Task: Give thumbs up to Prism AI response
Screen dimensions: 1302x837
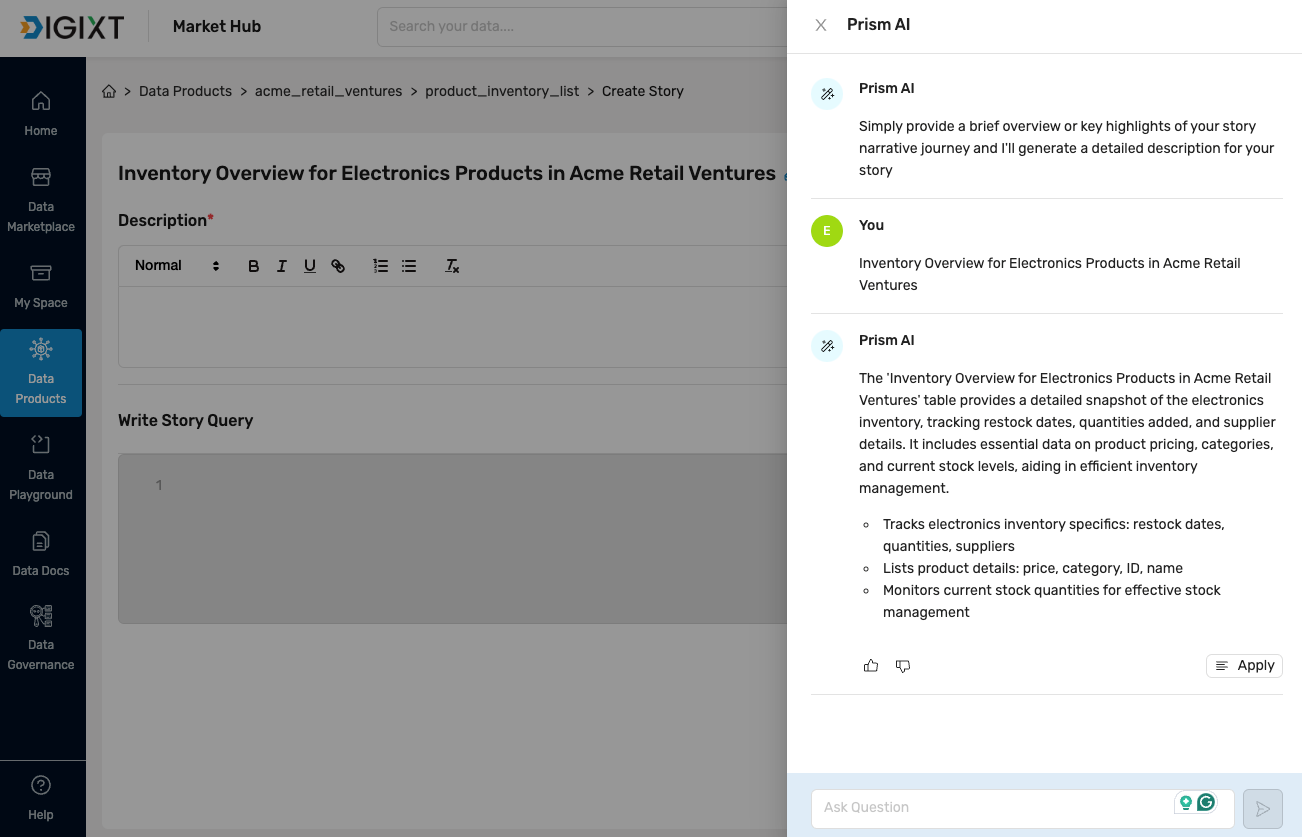Action: point(871,666)
